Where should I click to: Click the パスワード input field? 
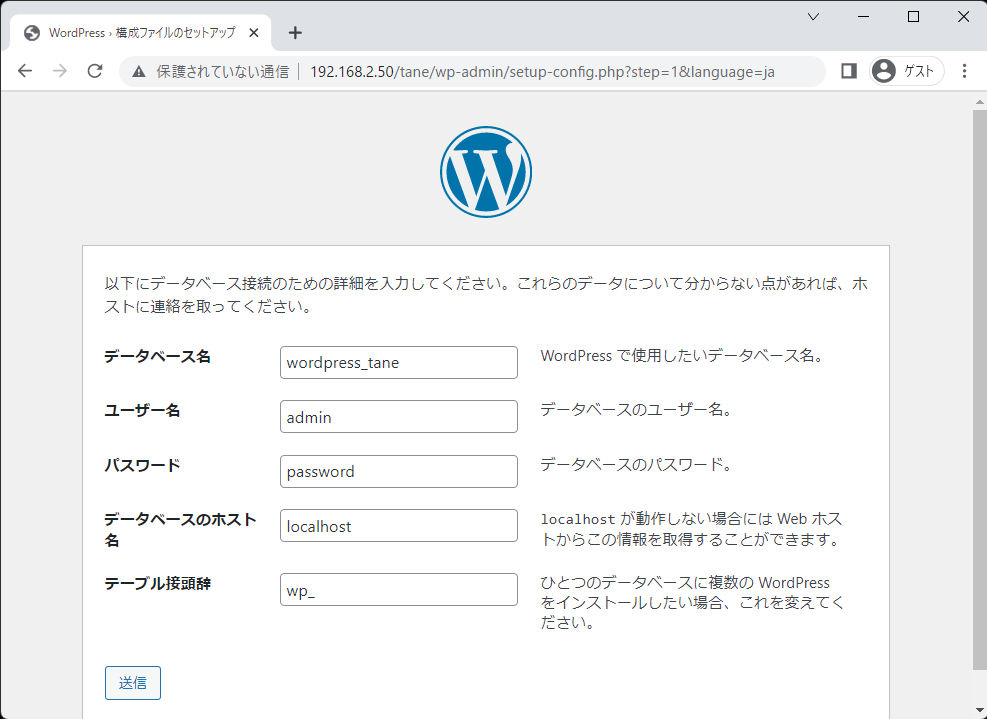[399, 472]
